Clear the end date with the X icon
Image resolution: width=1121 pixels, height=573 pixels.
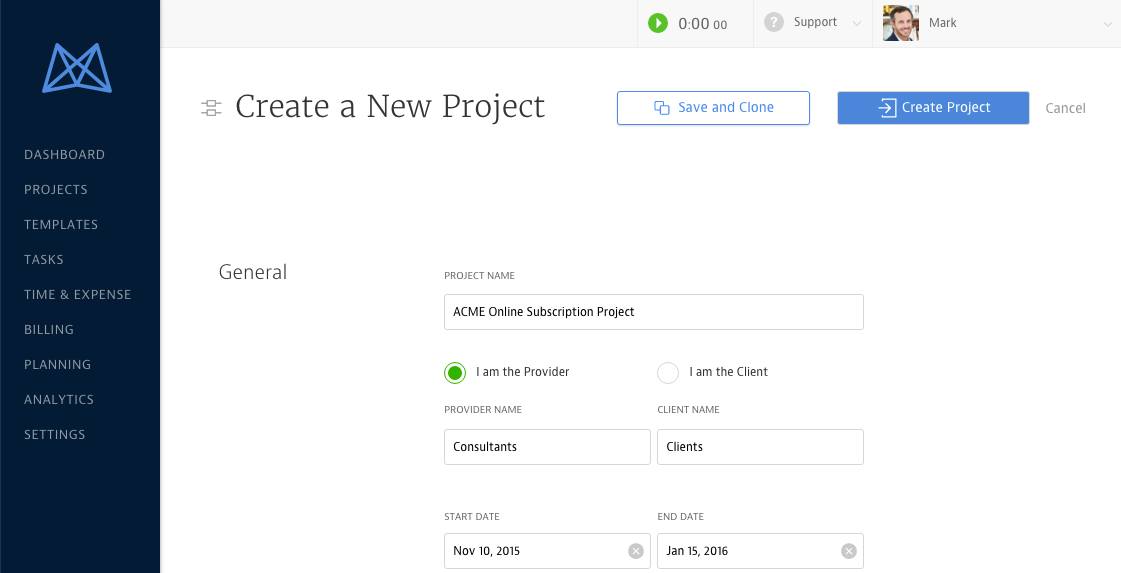[849, 551]
